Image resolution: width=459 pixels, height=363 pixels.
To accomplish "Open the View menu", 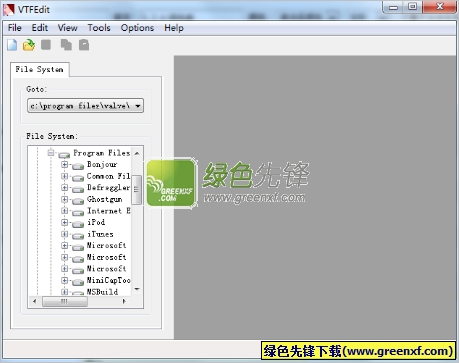I will [67, 28].
